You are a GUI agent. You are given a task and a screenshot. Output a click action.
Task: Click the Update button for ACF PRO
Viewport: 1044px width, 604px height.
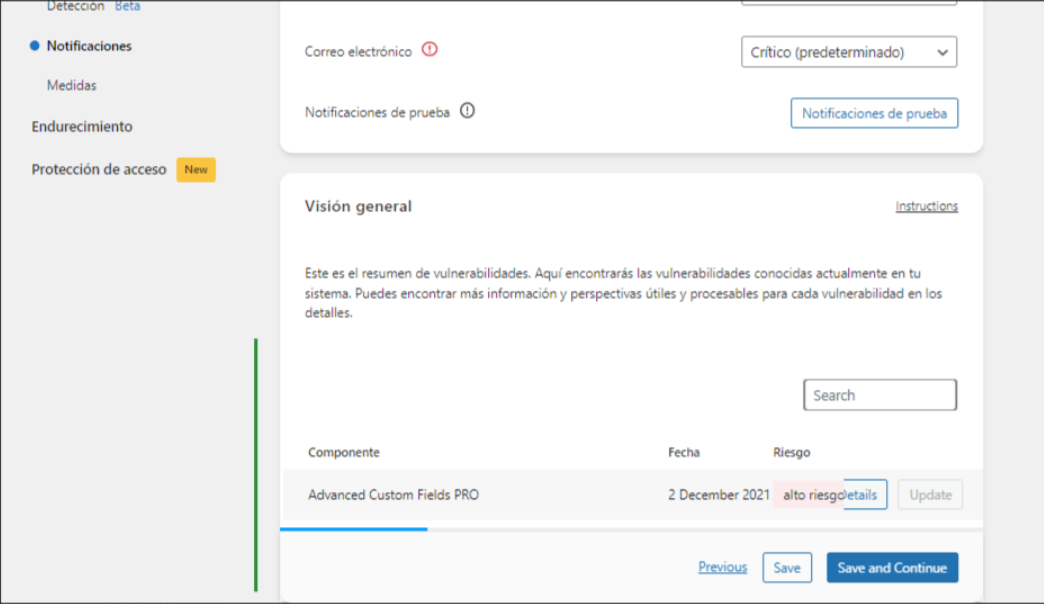coord(930,495)
